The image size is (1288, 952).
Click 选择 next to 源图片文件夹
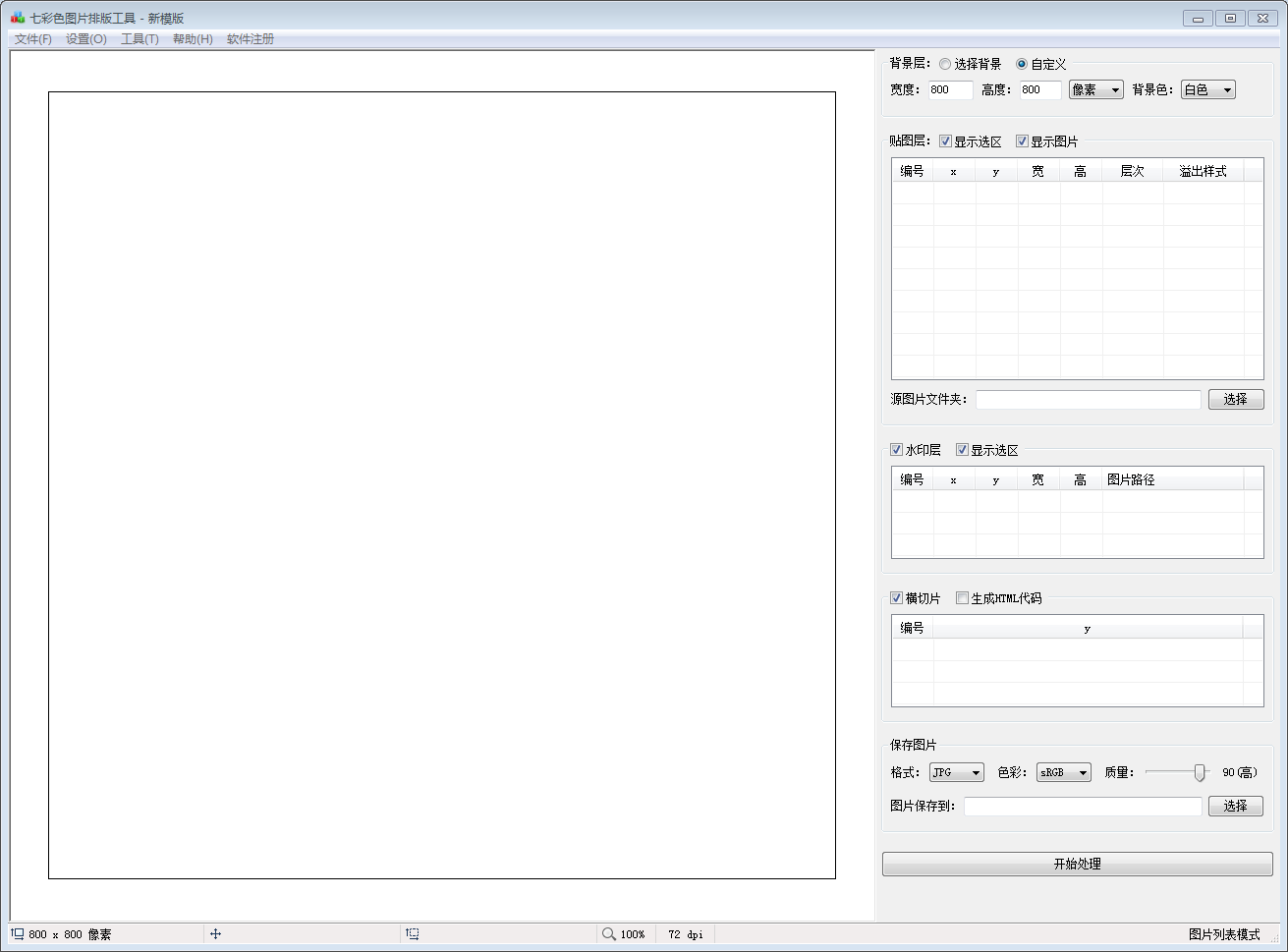pyautogui.click(x=1235, y=399)
